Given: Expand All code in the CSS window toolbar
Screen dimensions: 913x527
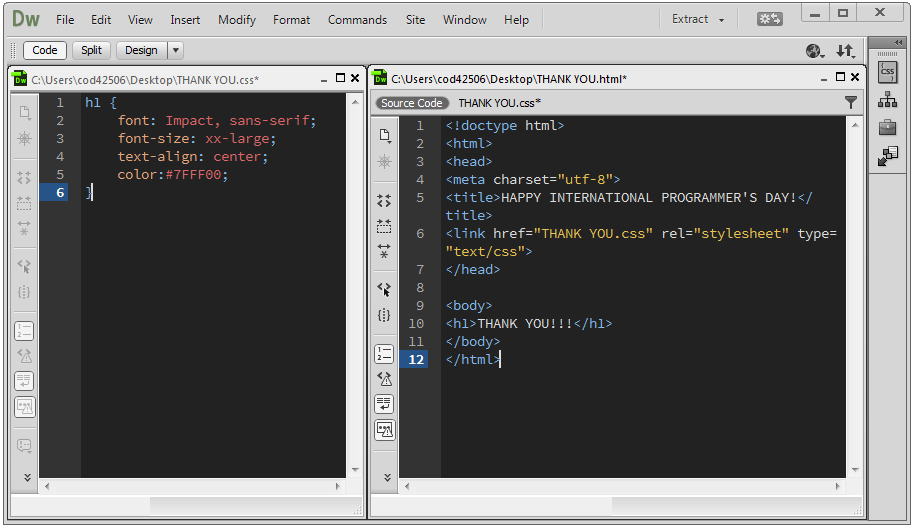Looking at the screenshot, I should (x=24, y=228).
